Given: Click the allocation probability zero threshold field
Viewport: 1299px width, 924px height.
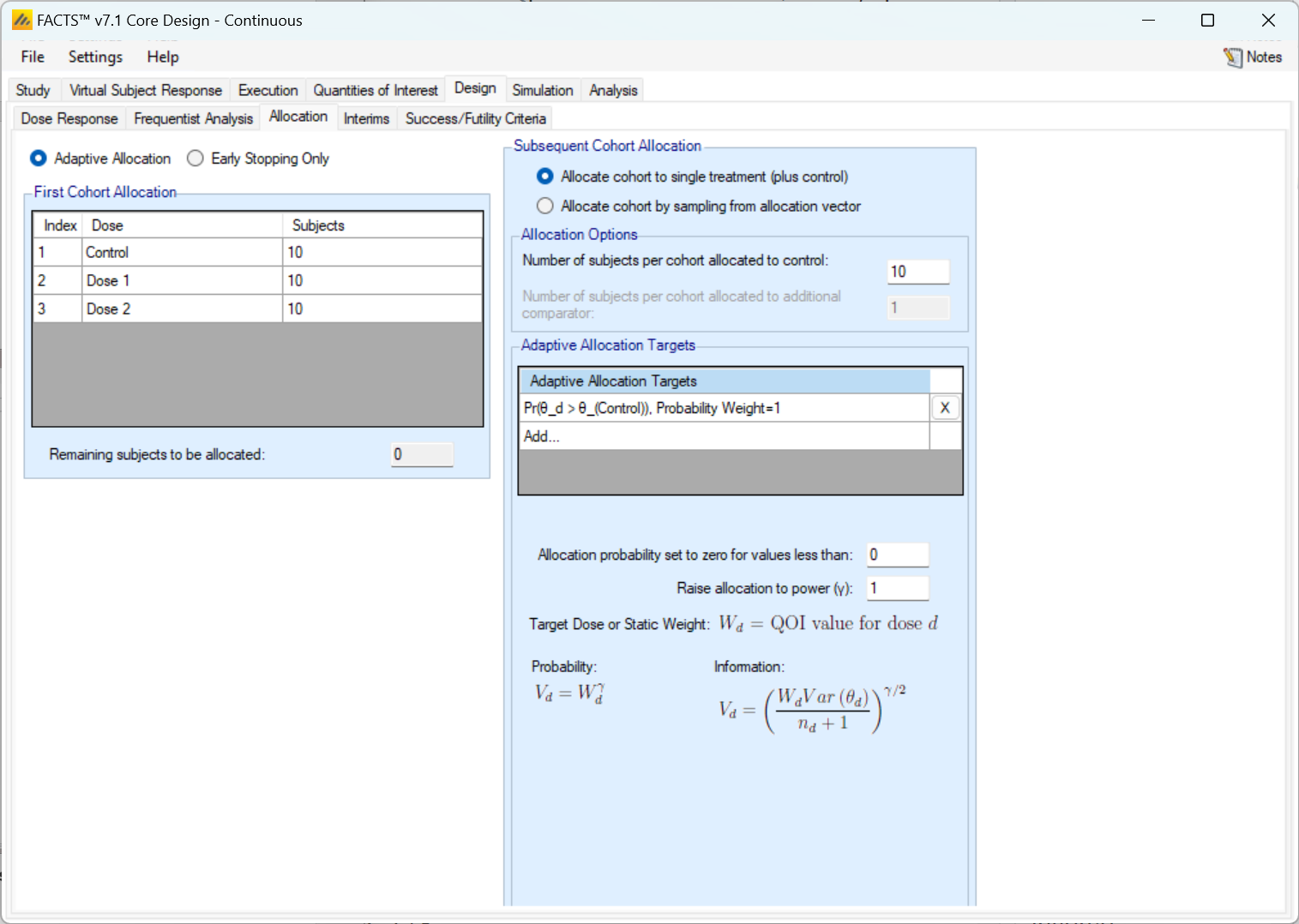Looking at the screenshot, I should coord(897,555).
